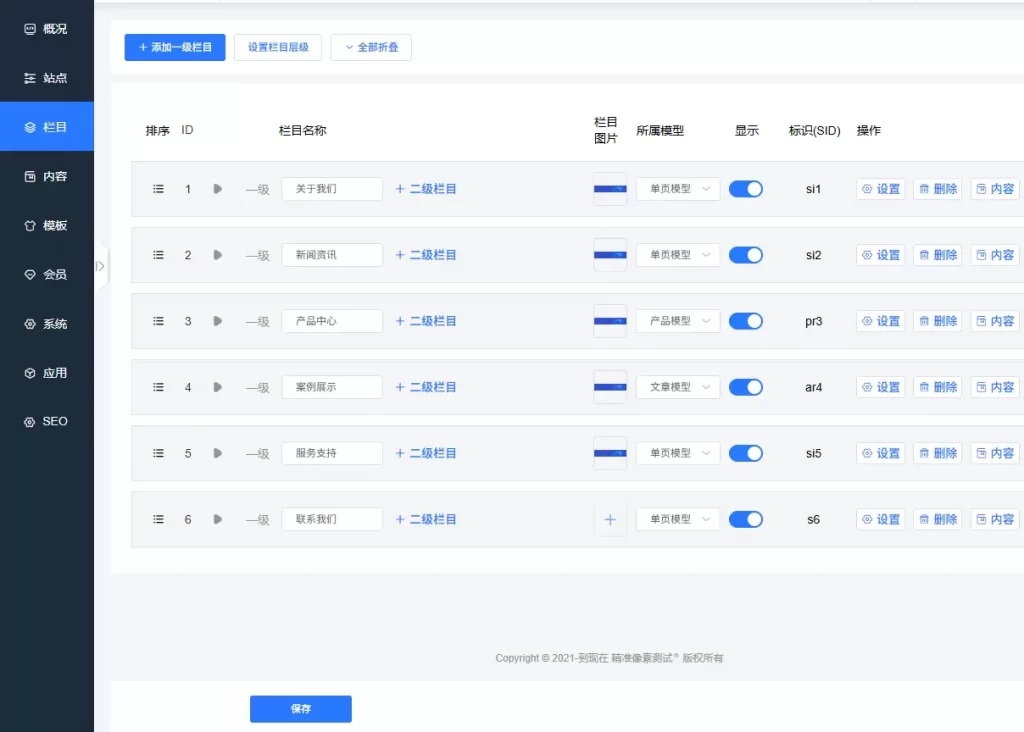Click the sort handle icon for 产品中心 row
This screenshot has height=732, width=1024.
click(158, 321)
